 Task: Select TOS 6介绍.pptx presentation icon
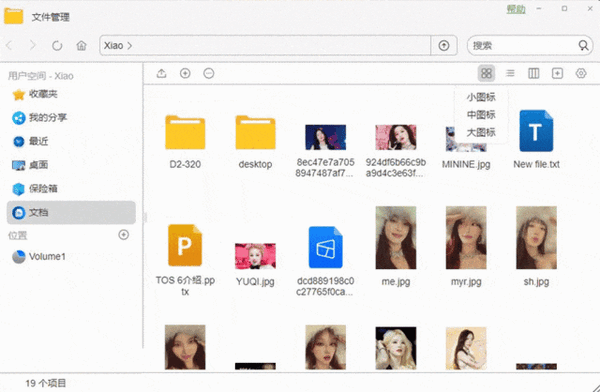185,245
